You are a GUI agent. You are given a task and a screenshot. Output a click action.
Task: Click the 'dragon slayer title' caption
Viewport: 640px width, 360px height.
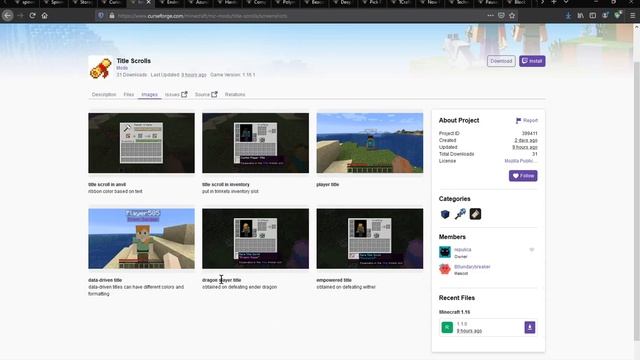(222, 280)
